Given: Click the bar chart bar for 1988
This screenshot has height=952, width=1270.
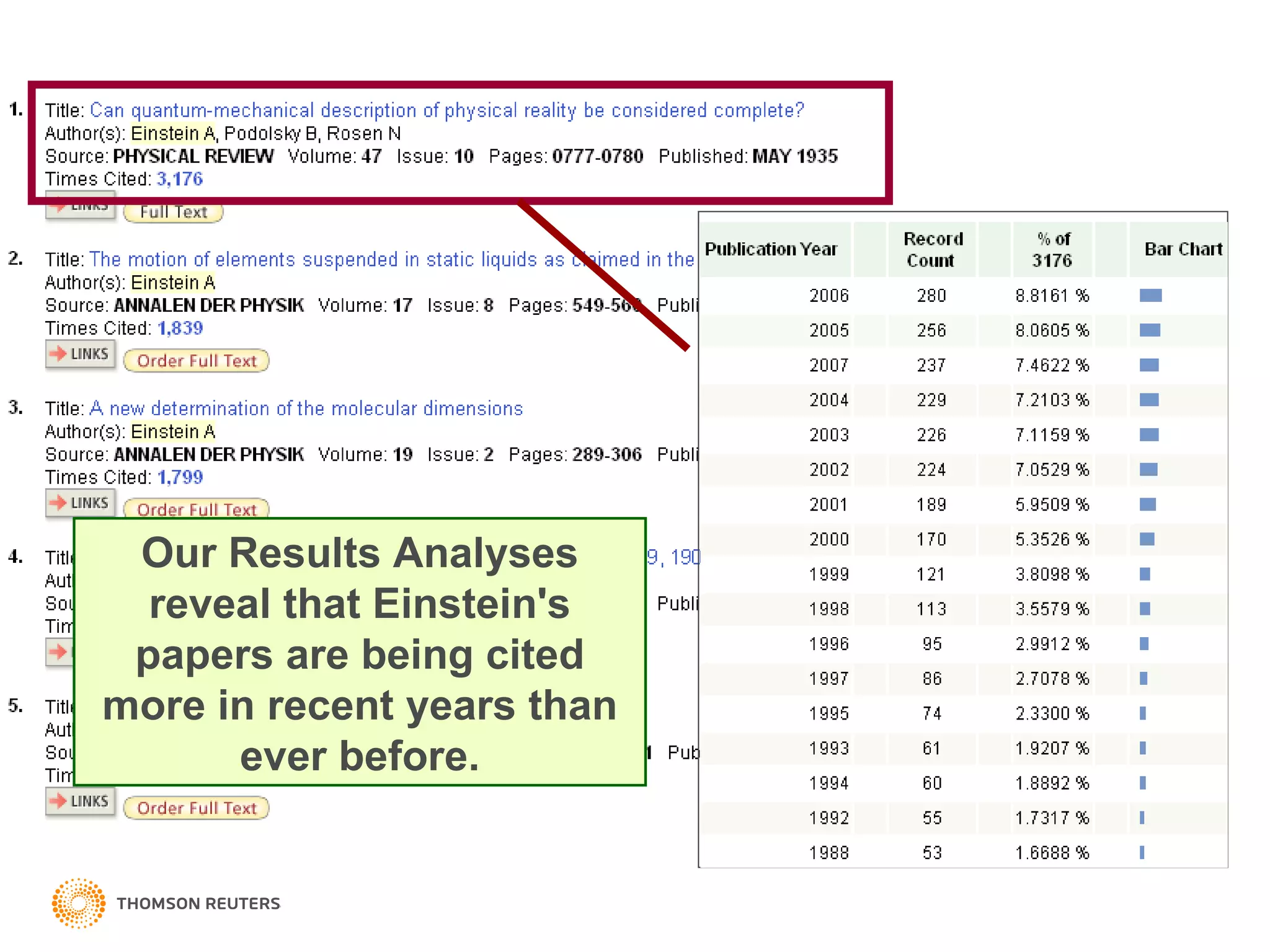Looking at the screenshot, I should 1142,853.
